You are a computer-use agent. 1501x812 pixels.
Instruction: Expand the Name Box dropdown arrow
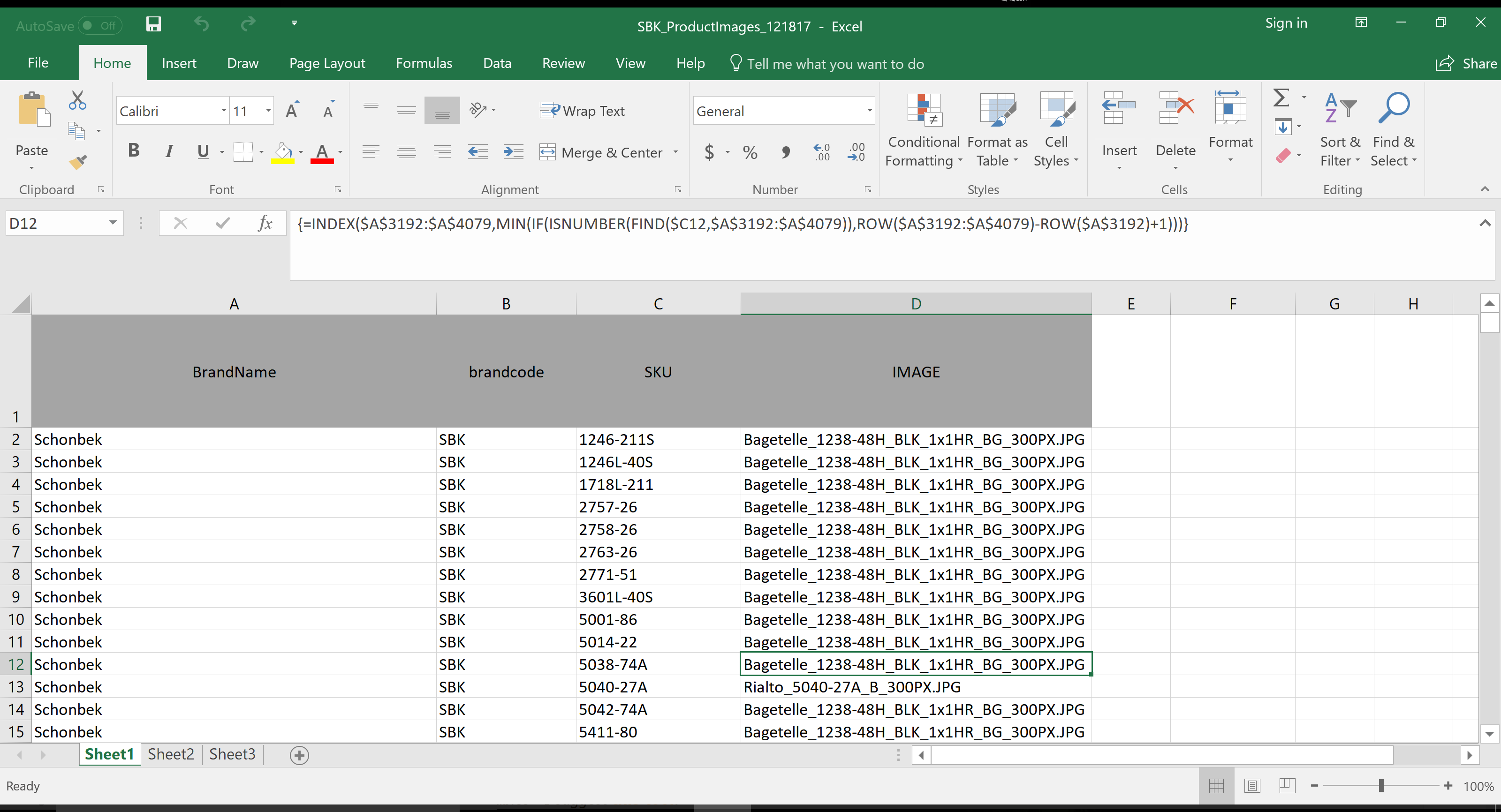[x=113, y=223]
